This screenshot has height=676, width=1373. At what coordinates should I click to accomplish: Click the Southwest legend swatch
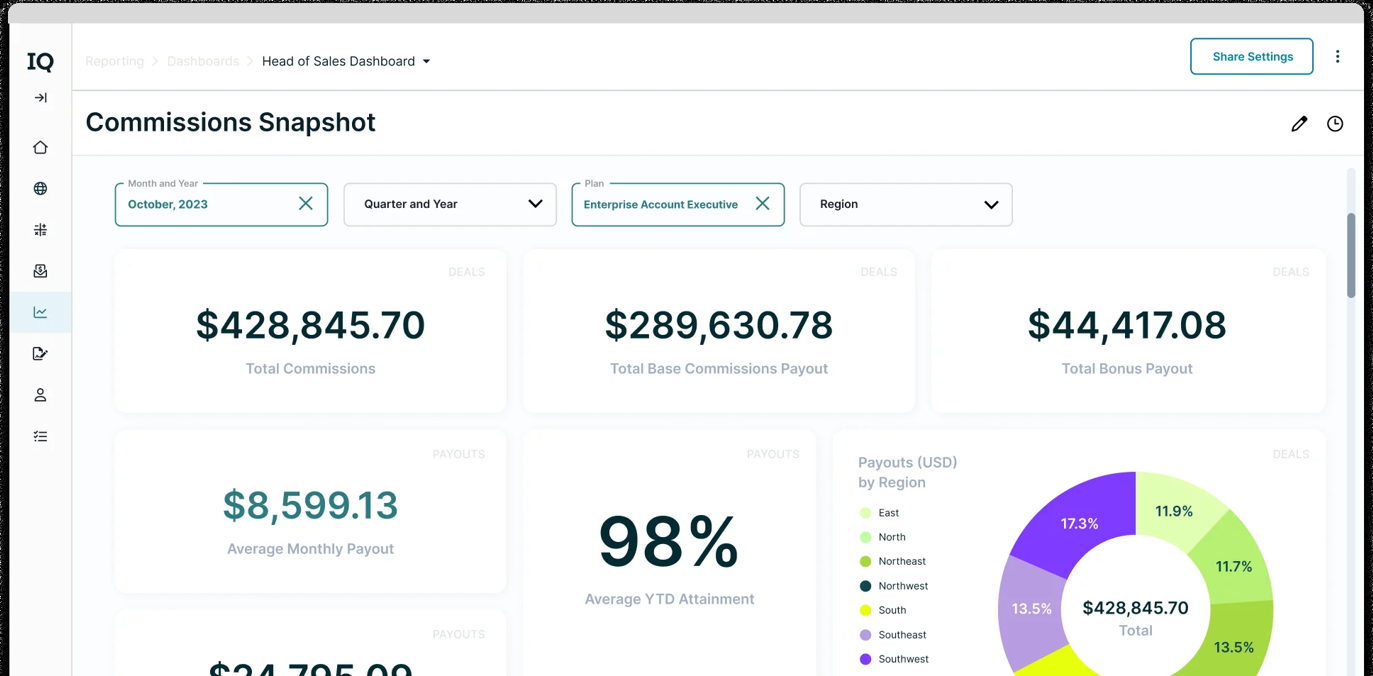click(866, 659)
